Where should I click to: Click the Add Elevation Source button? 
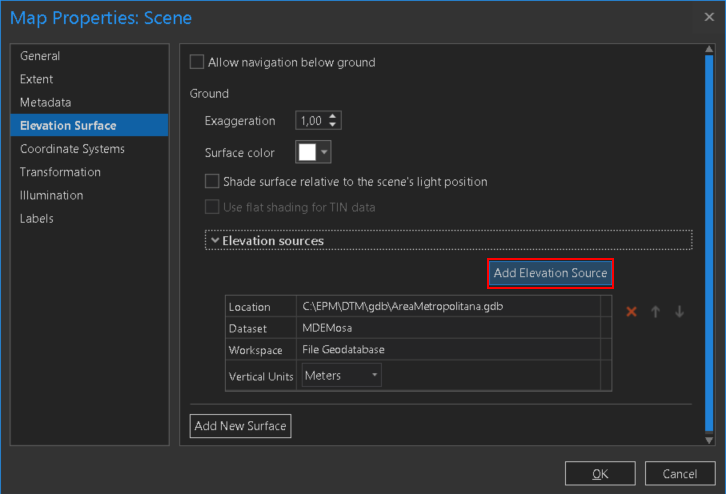tap(549, 273)
